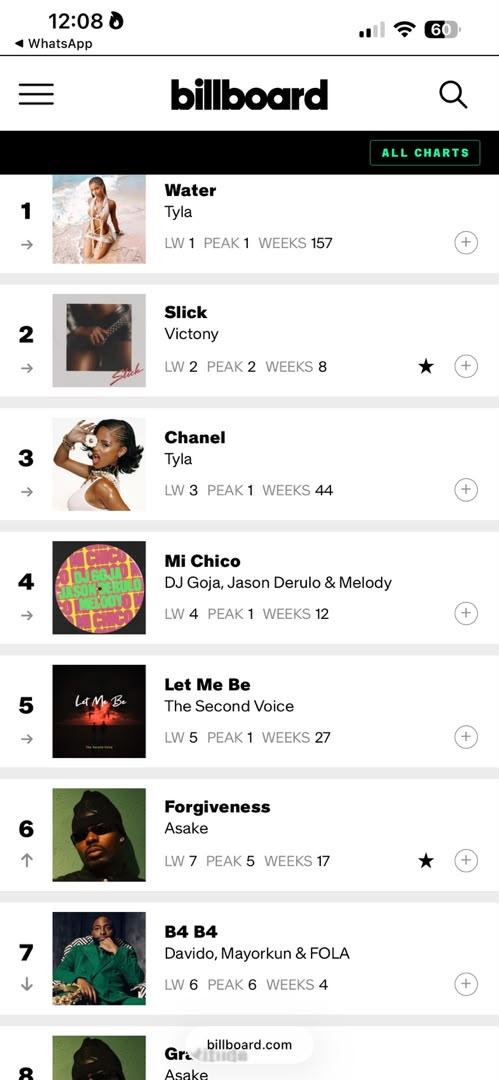Click plus icon beside B4 B4

(466, 984)
